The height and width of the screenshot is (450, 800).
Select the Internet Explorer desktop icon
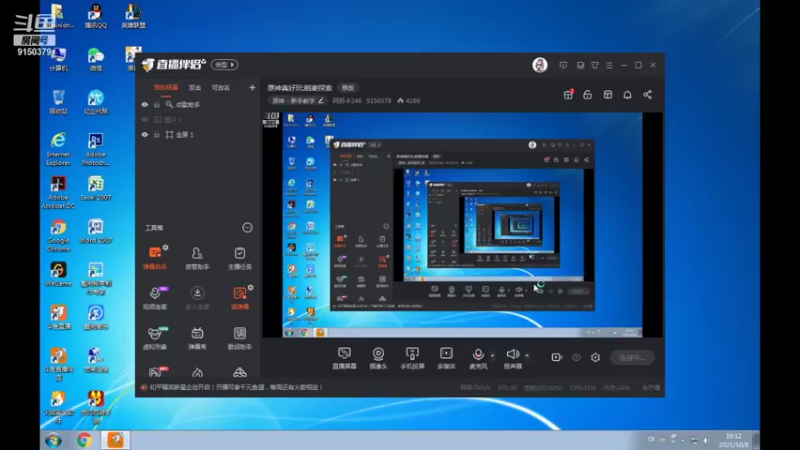(x=58, y=149)
